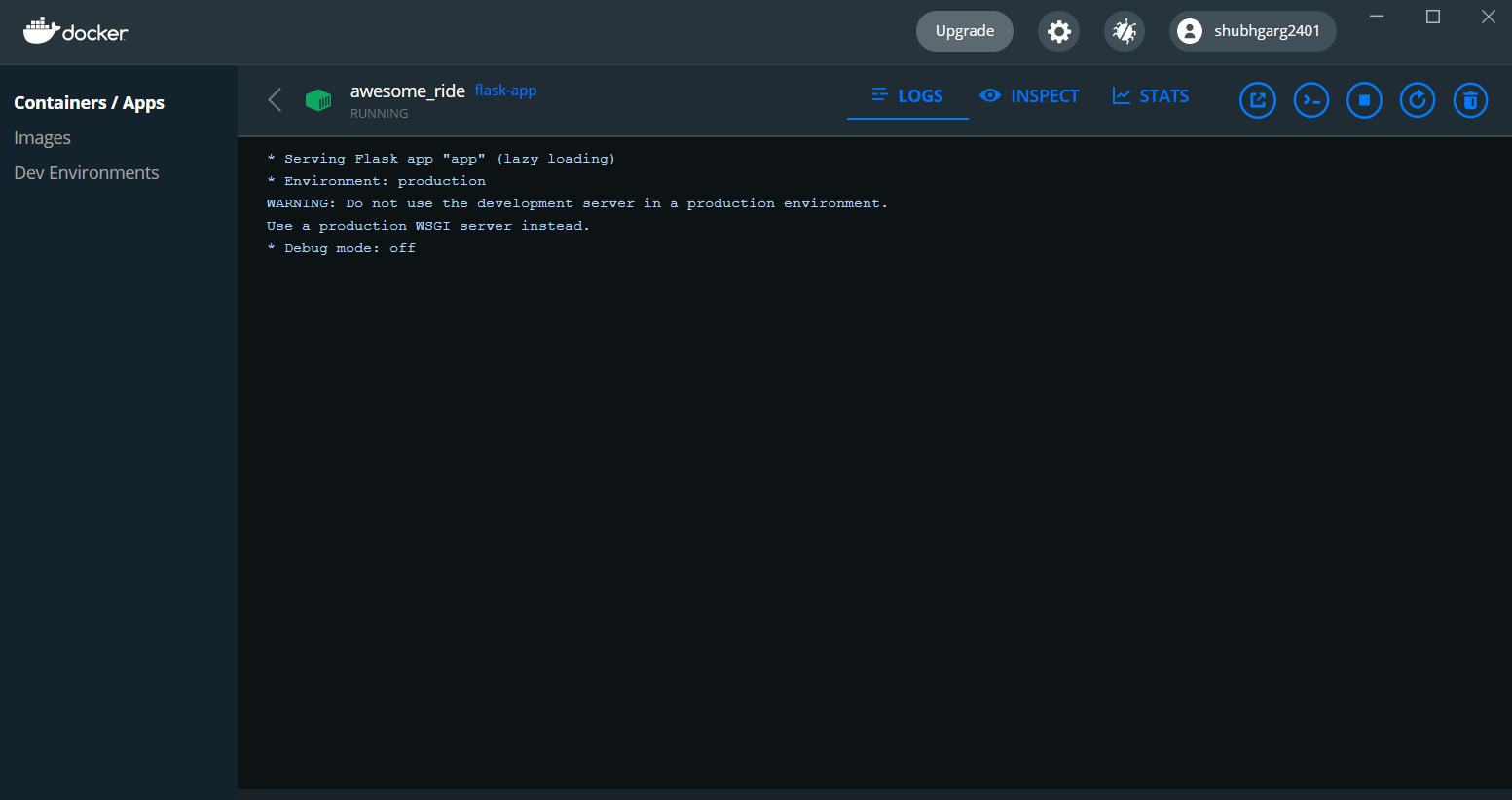The image size is (1512, 800).
Task: Open the container in browser
Action: coord(1257,99)
